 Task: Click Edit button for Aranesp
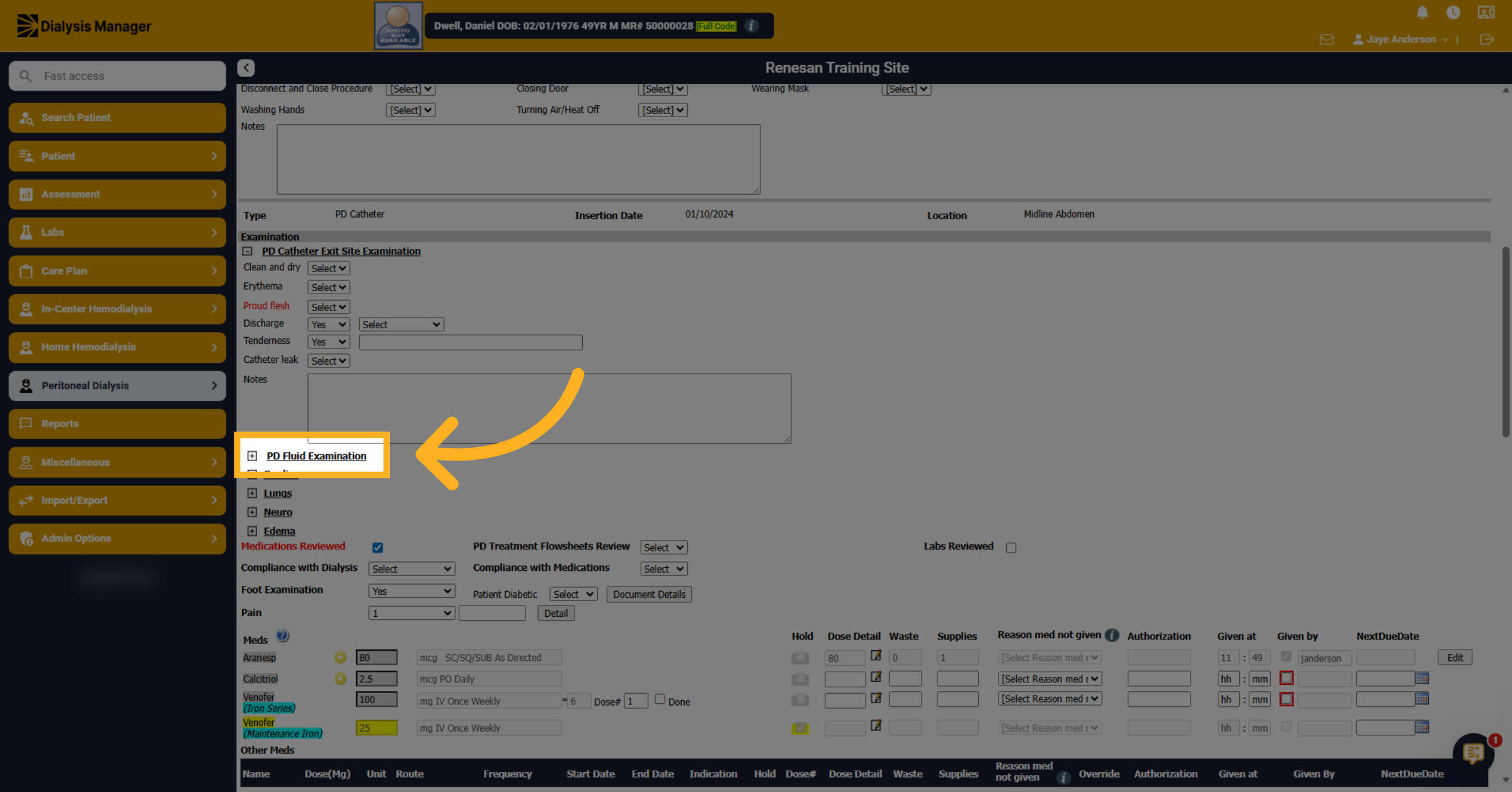tap(1455, 657)
